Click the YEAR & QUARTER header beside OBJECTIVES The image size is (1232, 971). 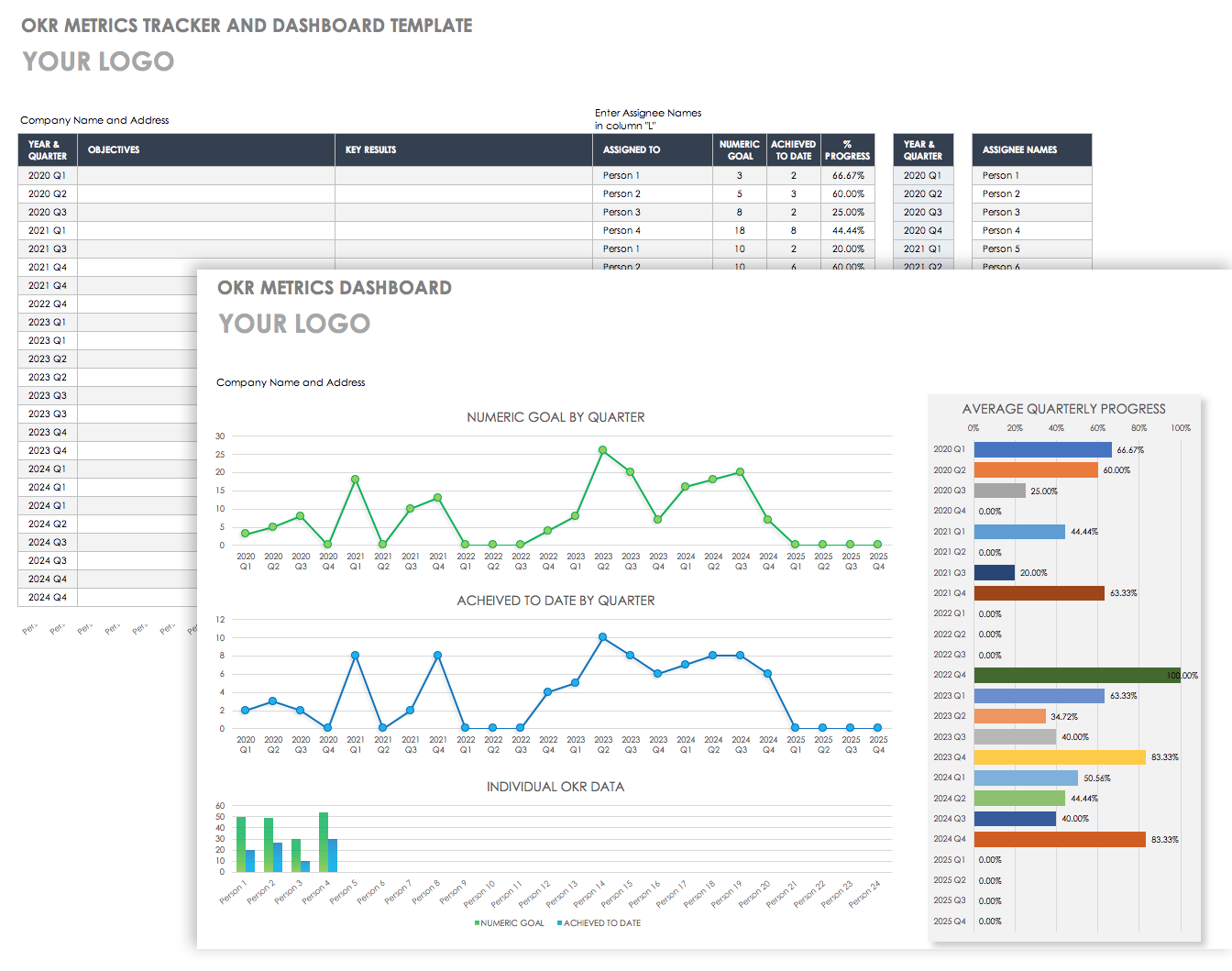click(48, 149)
